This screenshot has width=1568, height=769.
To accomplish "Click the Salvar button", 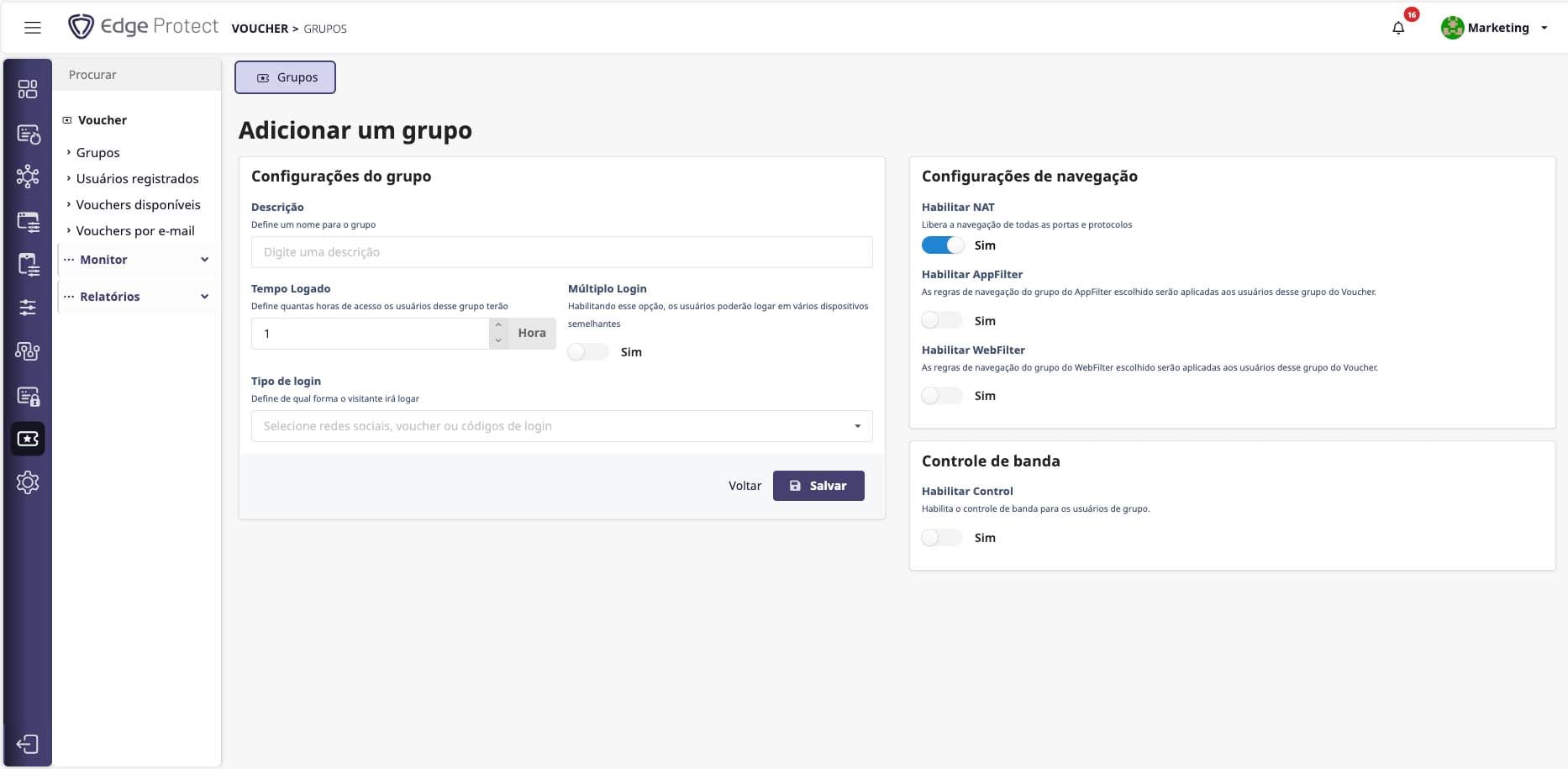I will click(818, 486).
